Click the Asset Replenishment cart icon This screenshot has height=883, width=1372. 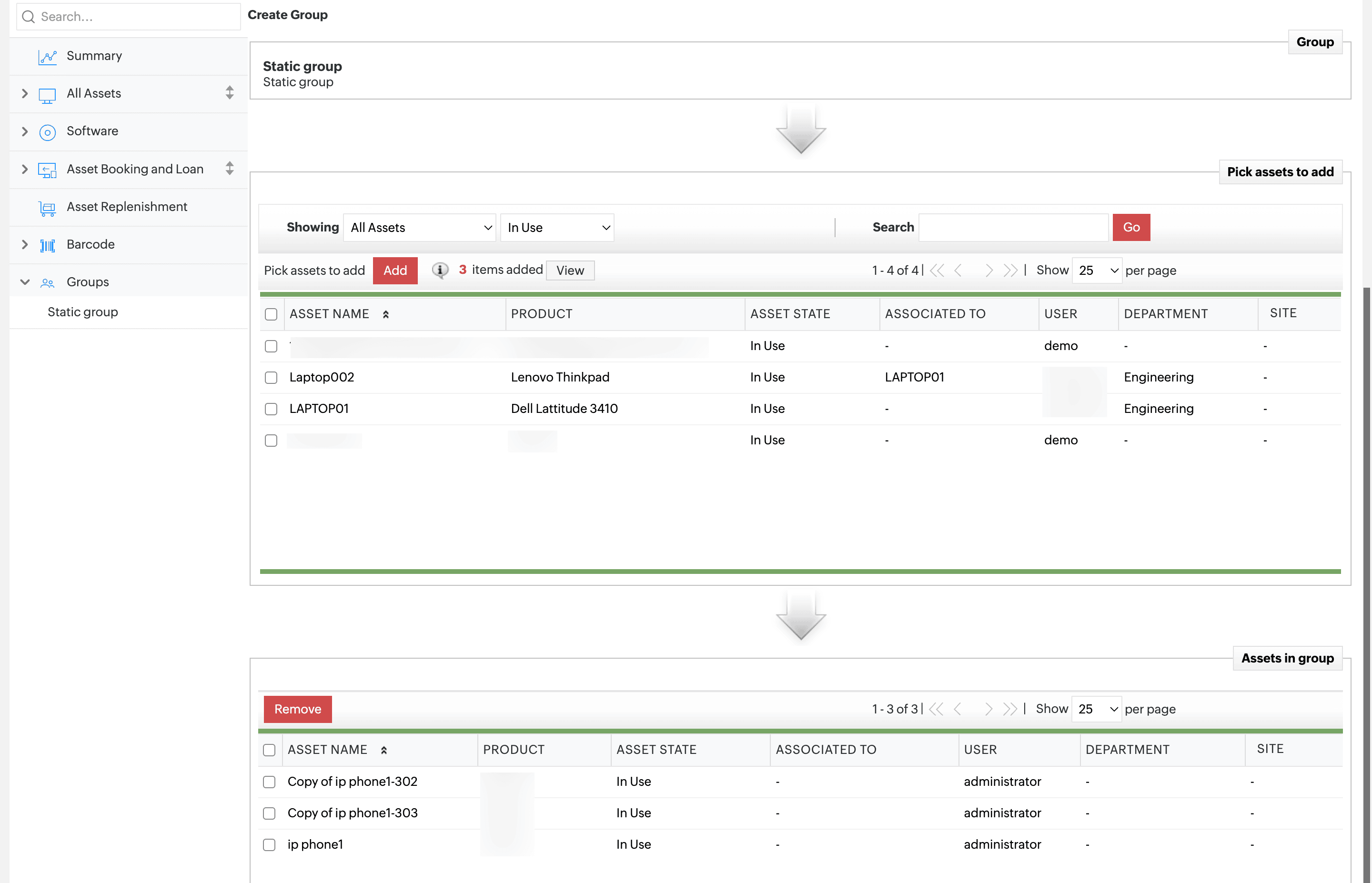click(x=47, y=208)
